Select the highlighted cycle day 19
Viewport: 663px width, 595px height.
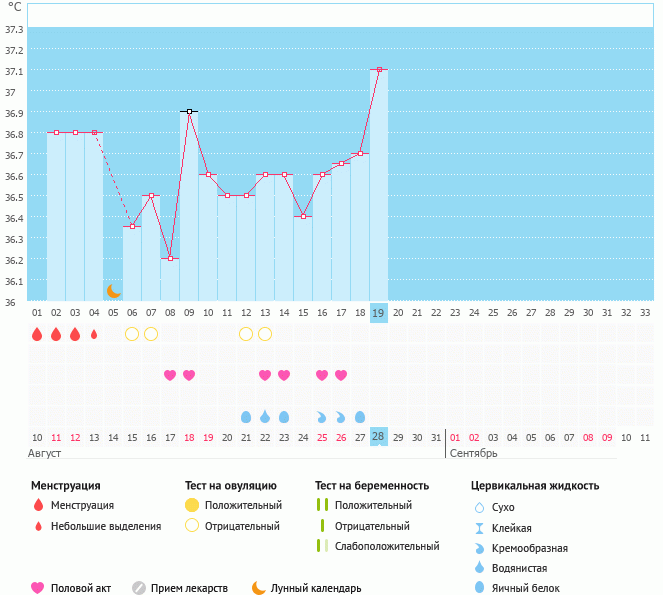[378, 312]
